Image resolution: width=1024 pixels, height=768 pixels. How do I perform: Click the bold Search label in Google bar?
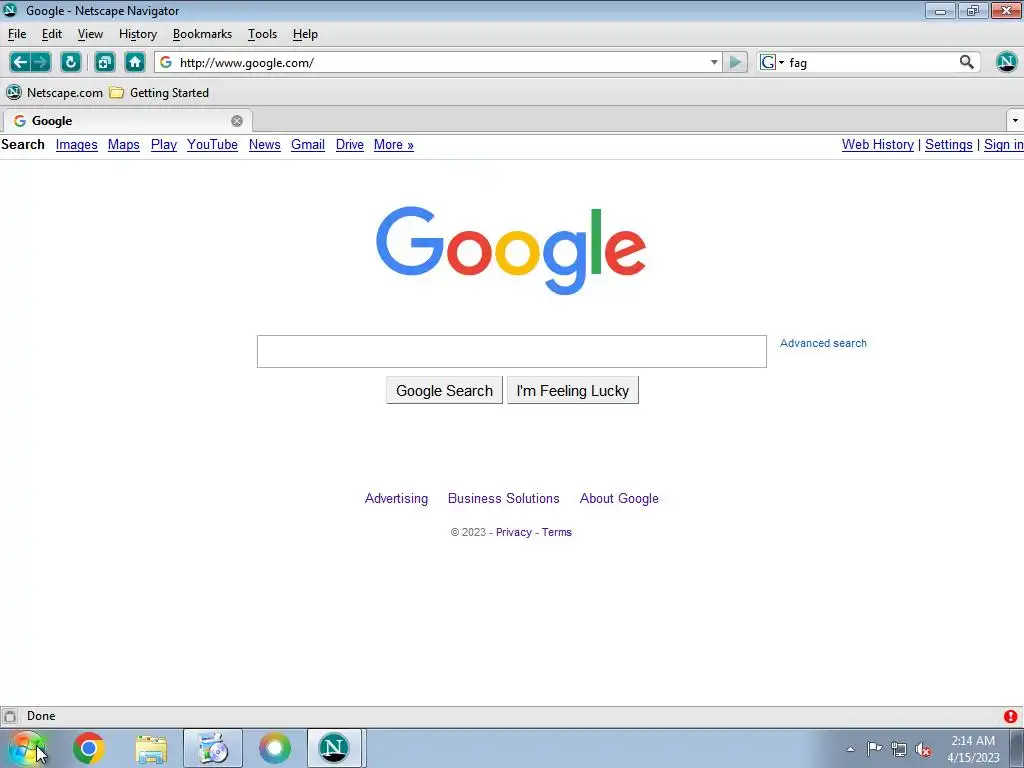pyautogui.click(x=23, y=145)
